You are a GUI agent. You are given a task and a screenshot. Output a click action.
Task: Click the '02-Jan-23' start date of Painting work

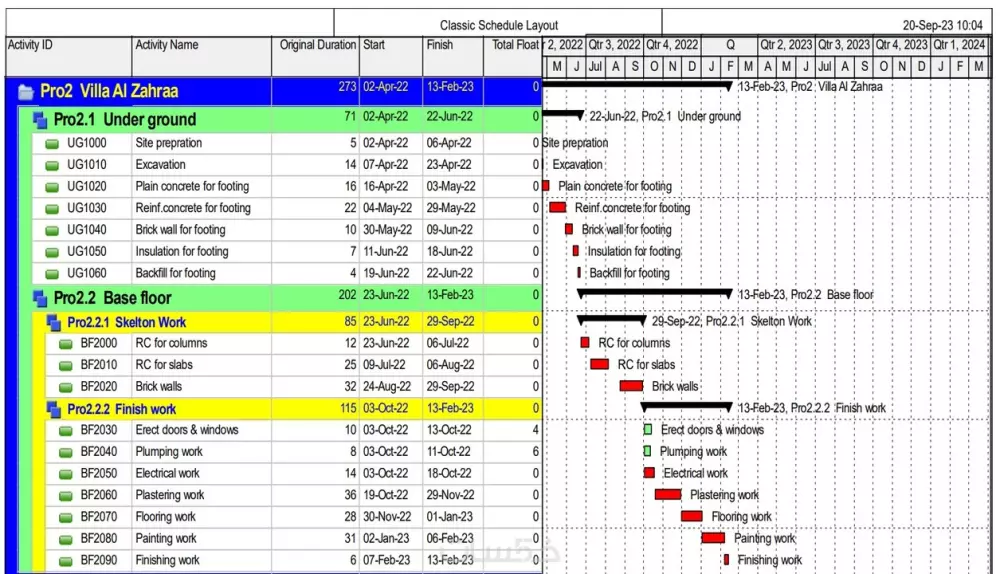pyautogui.click(x=386, y=538)
